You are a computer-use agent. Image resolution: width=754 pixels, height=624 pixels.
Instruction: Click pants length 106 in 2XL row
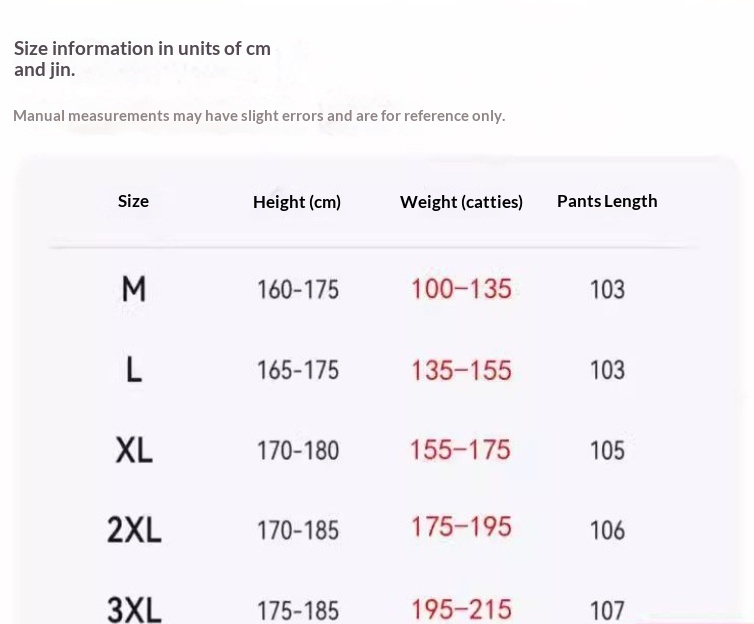607,530
